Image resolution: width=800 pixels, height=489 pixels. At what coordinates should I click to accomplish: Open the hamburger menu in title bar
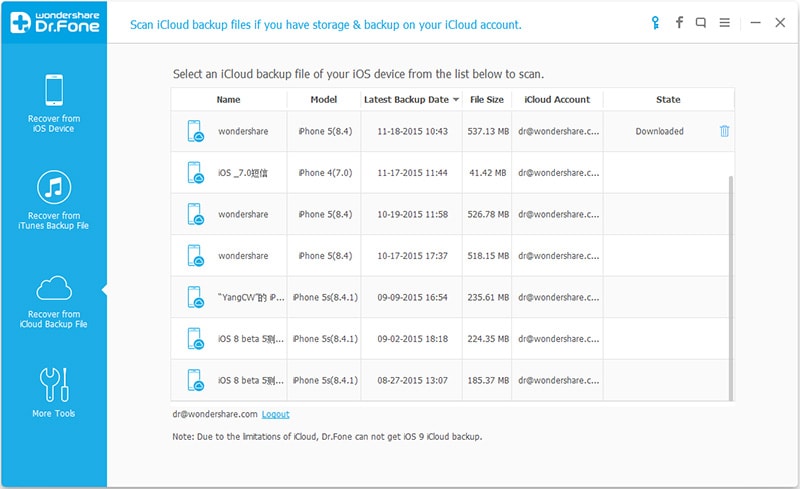(724, 22)
